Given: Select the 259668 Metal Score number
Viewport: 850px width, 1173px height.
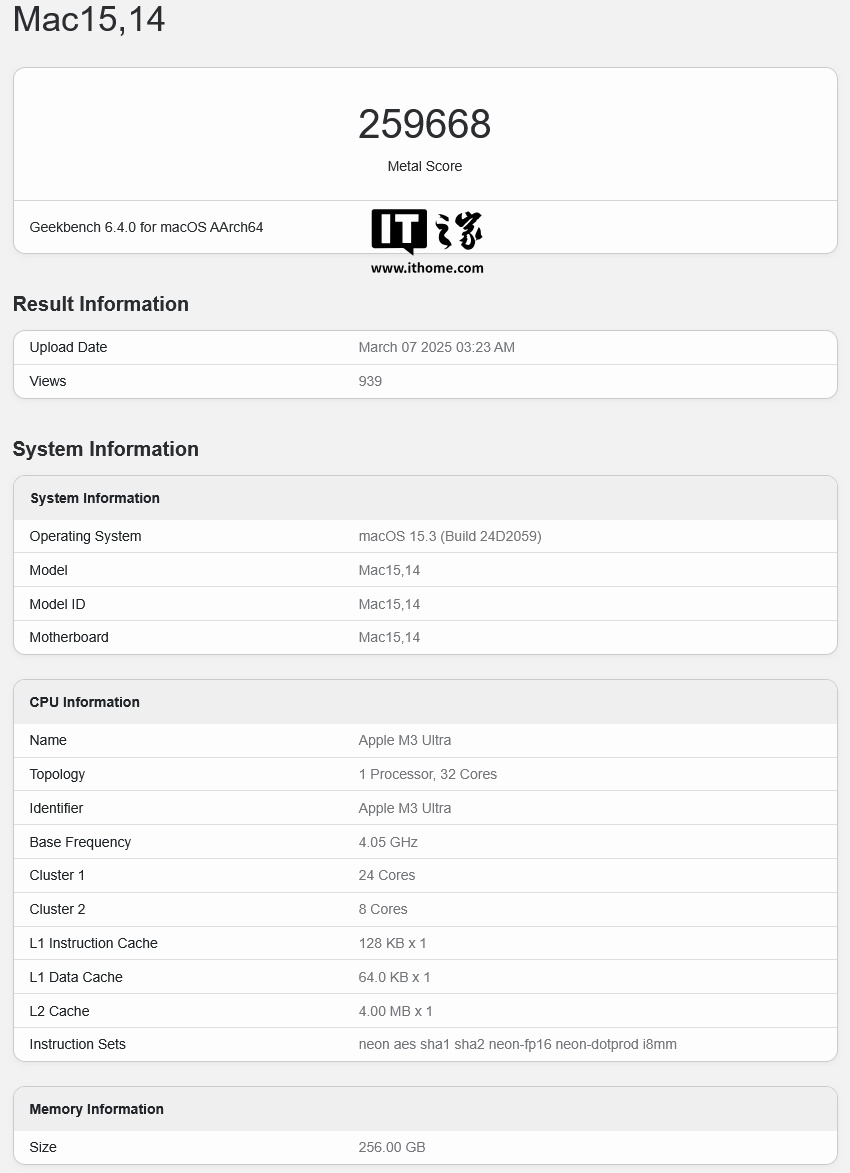Looking at the screenshot, I should [x=424, y=124].
